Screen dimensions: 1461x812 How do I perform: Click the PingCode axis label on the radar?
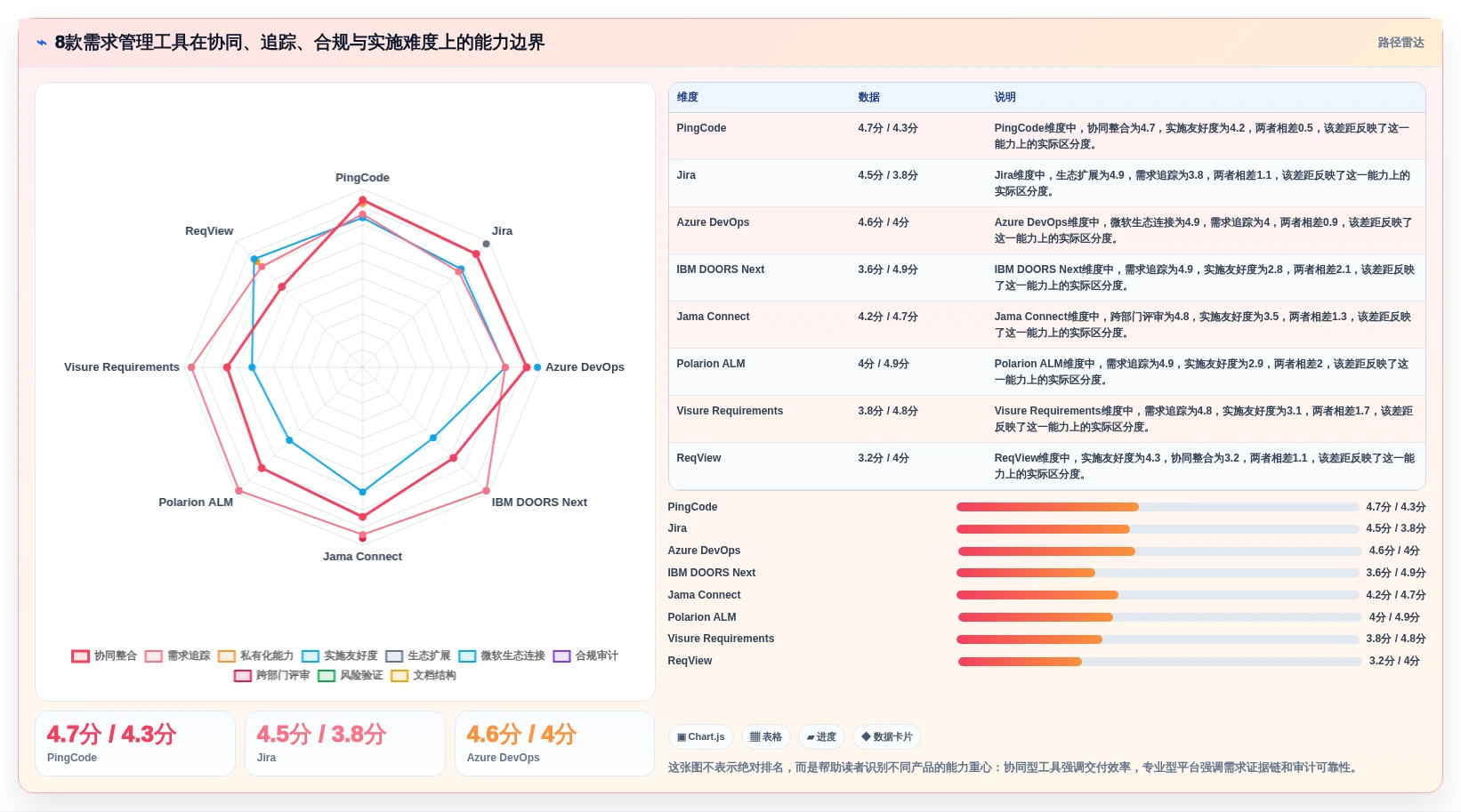[362, 178]
